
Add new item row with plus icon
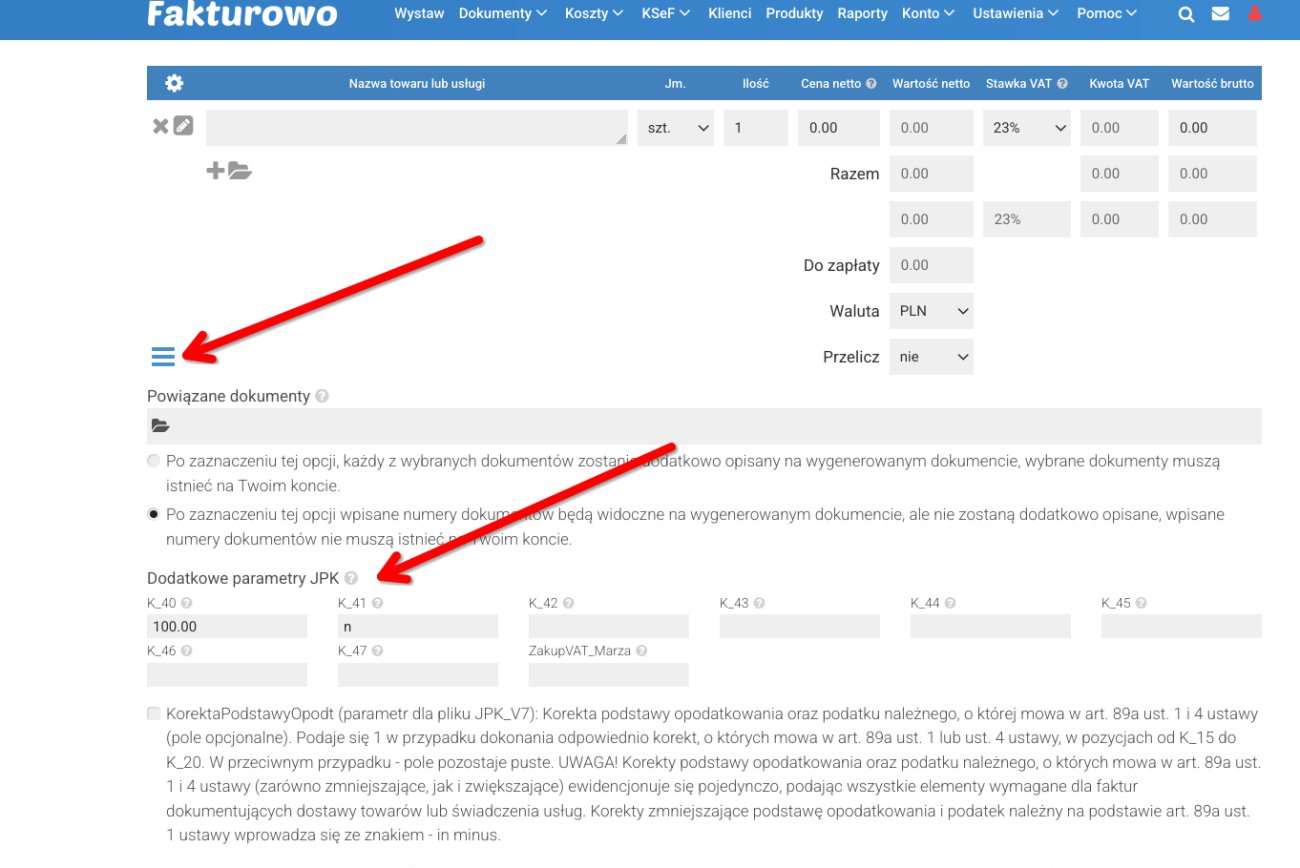tap(215, 171)
